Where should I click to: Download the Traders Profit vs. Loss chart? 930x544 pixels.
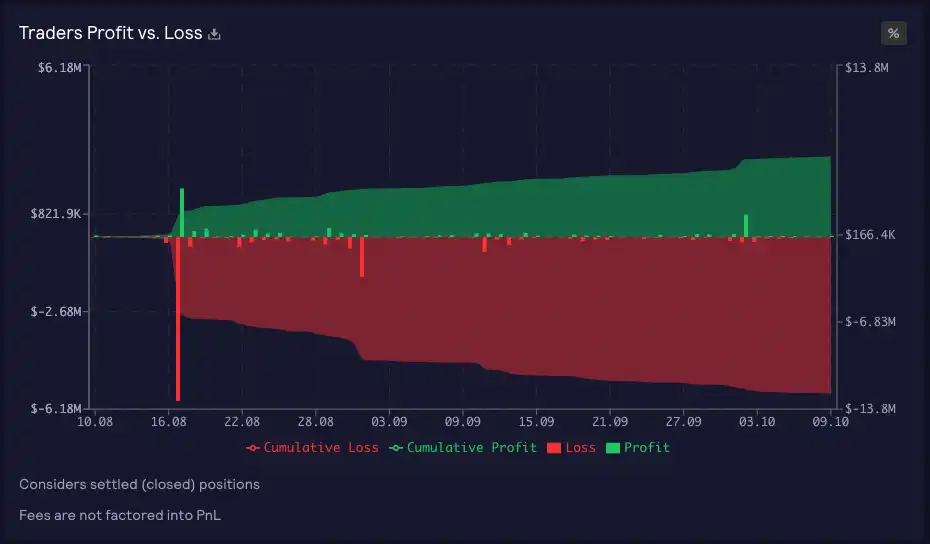click(x=214, y=34)
